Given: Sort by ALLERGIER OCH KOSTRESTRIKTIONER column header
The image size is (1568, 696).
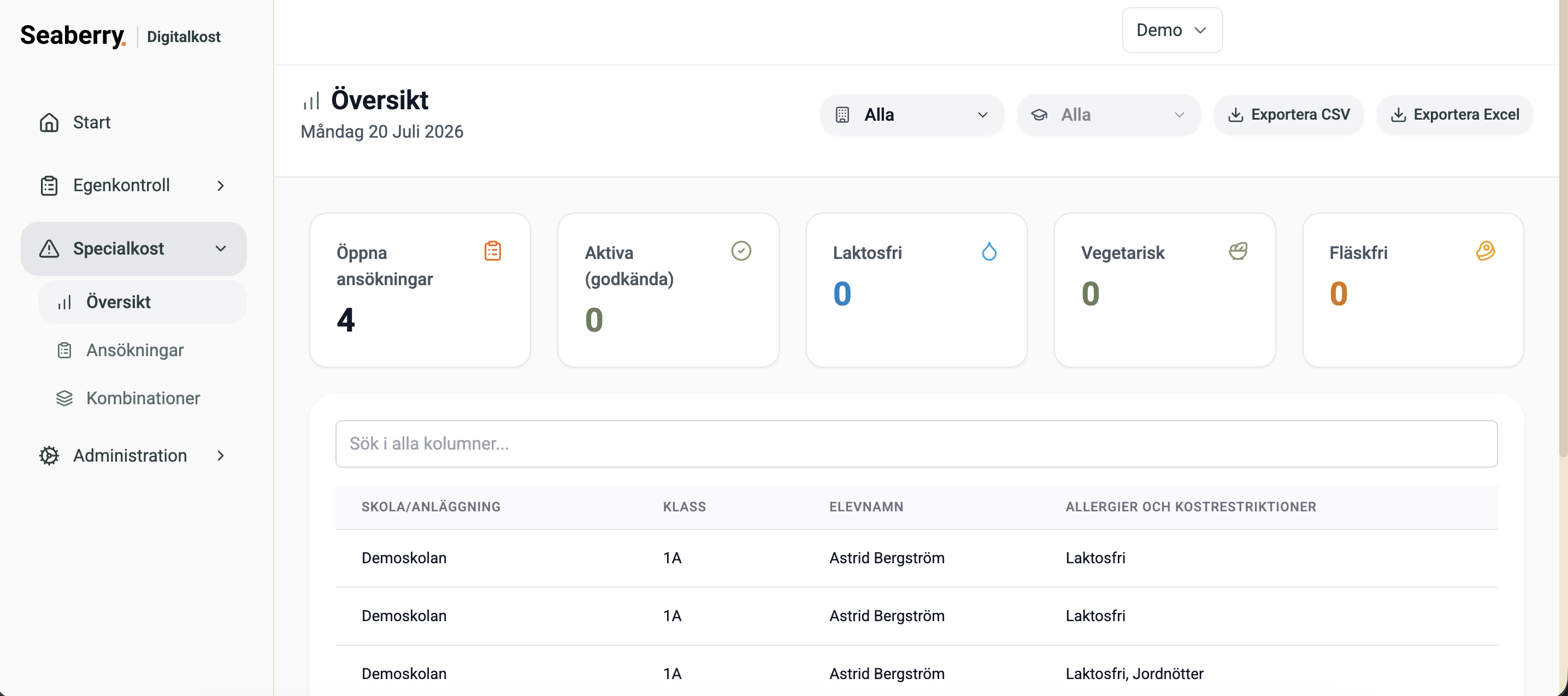Looking at the screenshot, I should pyautogui.click(x=1190, y=506).
